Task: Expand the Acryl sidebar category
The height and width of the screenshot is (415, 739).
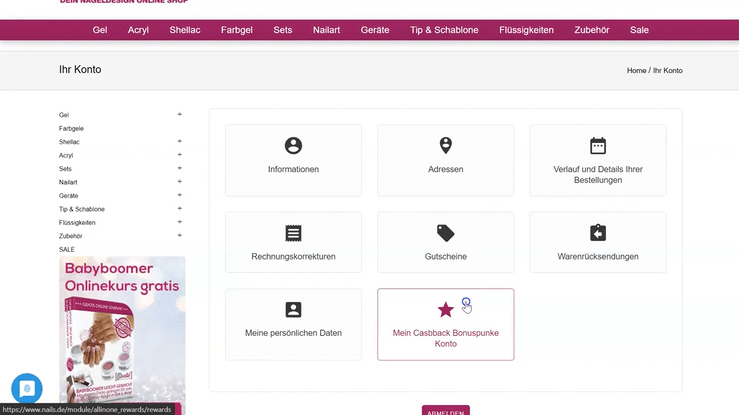Action: tap(180, 155)
